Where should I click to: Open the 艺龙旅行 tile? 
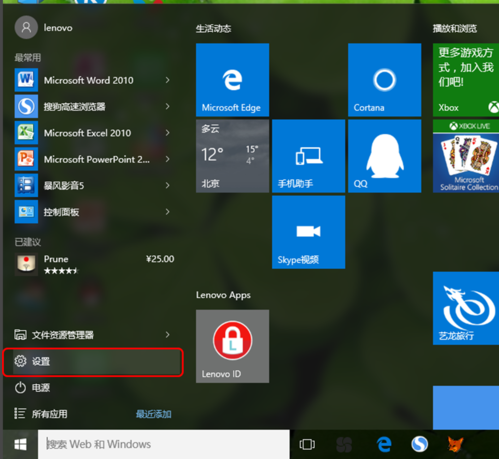(466, 308)
